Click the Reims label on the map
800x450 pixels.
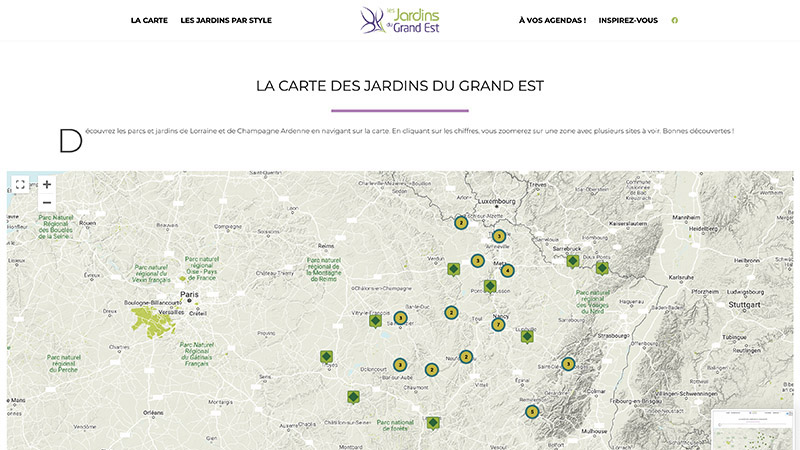(326, 246)
